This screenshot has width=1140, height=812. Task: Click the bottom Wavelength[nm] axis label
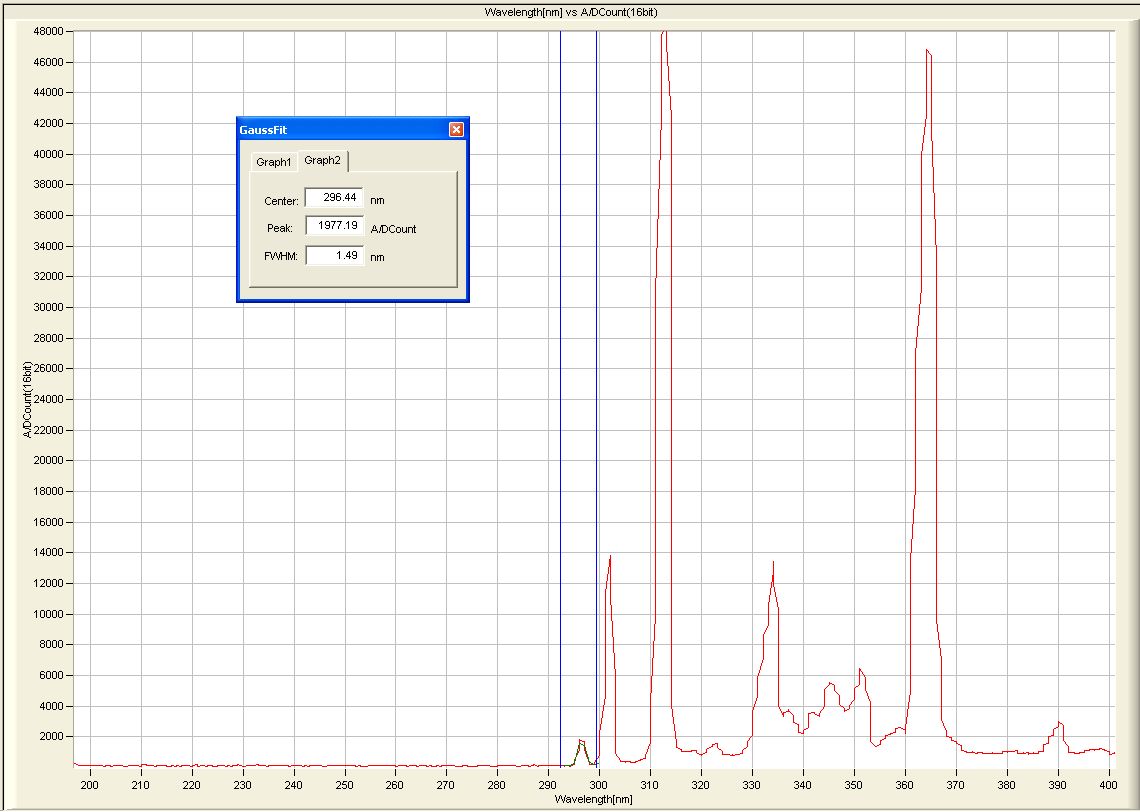tap(595, 799)
